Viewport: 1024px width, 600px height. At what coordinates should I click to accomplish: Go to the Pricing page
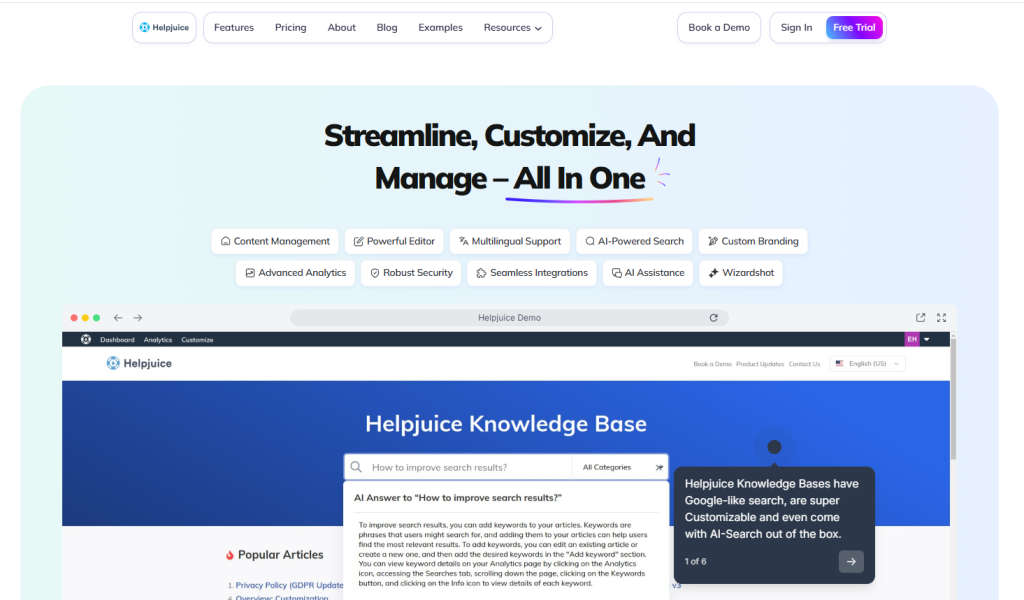click(x=291, y=27)
